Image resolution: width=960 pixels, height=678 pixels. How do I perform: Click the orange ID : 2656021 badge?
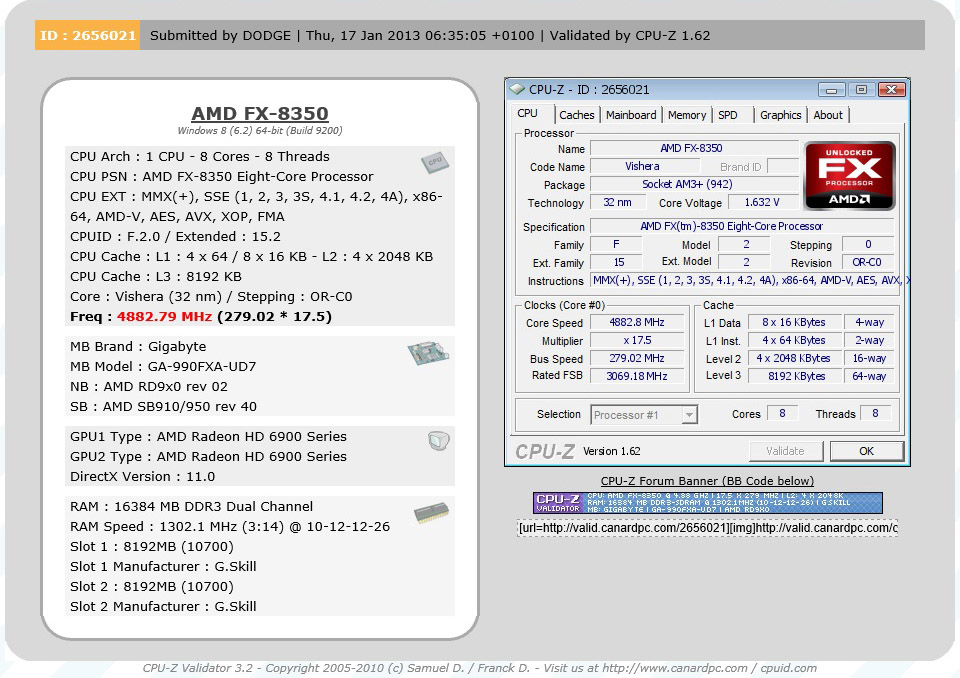(x=88, y=36)
